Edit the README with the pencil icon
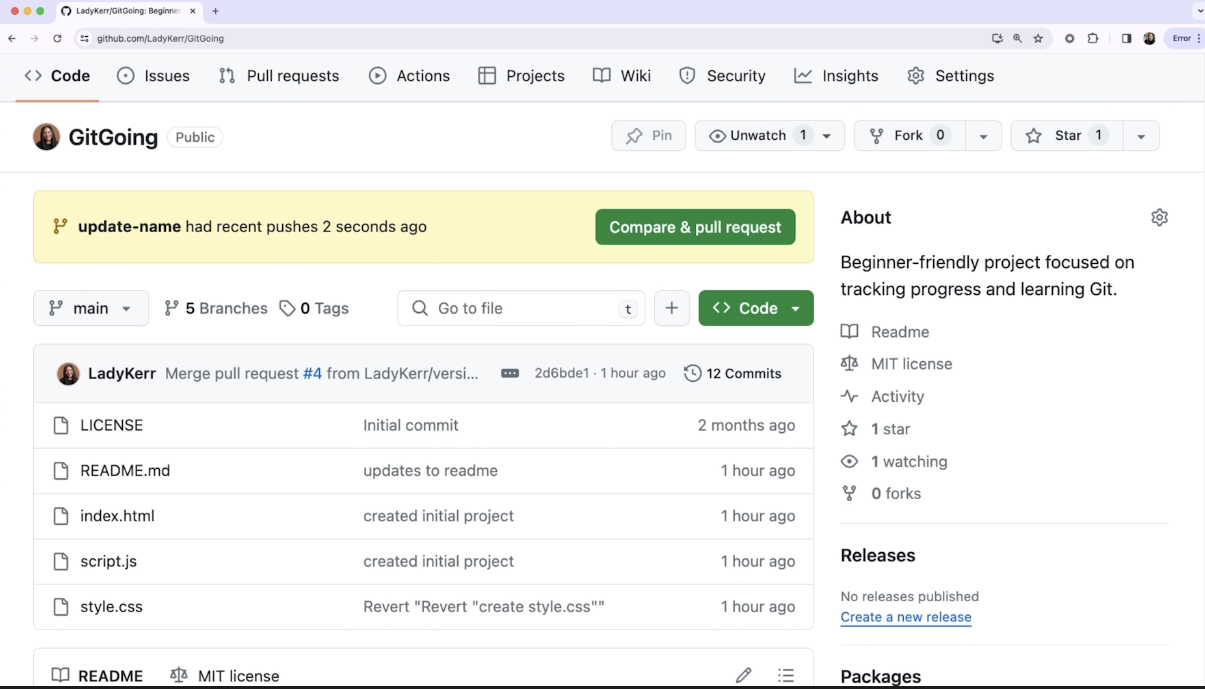The image size is (1205, 689). 744,675
